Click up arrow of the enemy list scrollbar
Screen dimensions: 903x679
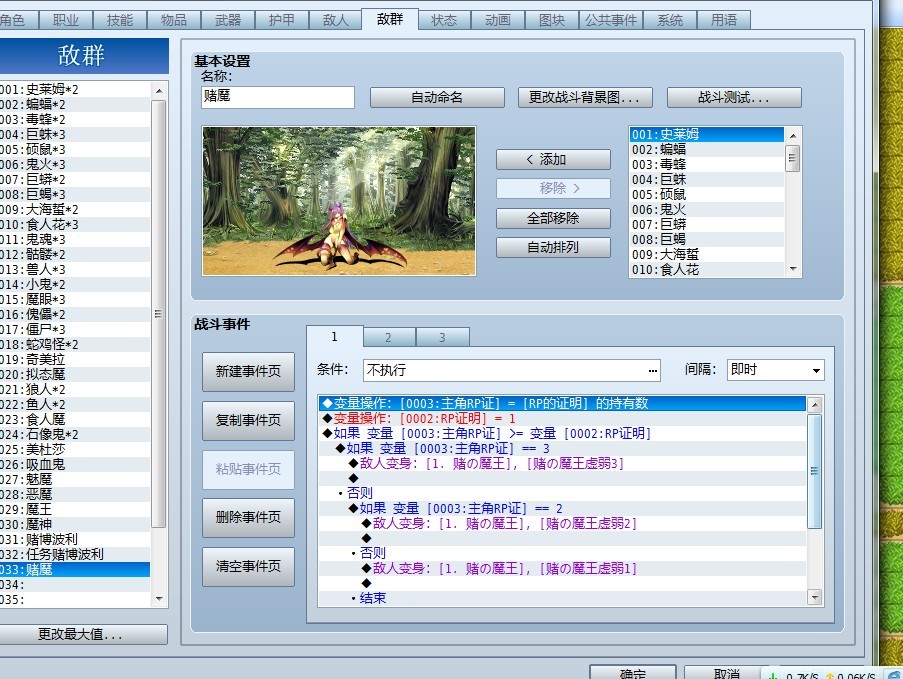pyautogui.click(x=793, y=135)
